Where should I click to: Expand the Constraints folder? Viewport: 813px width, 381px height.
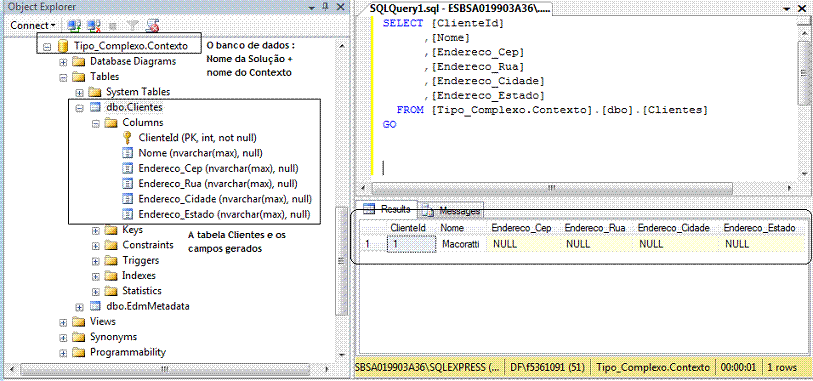point(95,245)
